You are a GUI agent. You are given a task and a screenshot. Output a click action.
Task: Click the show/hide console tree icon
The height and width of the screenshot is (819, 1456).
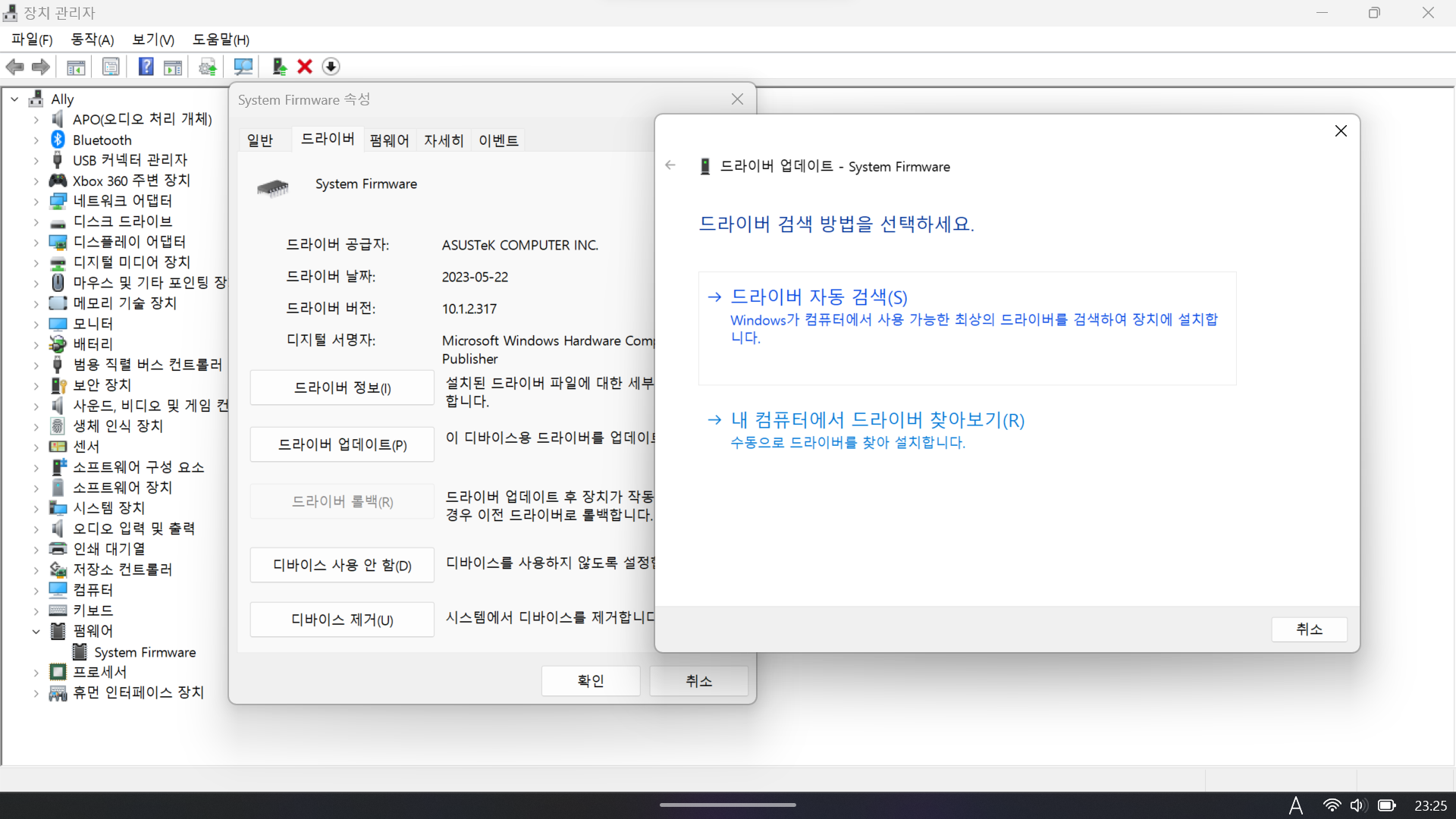pos(76,67)
